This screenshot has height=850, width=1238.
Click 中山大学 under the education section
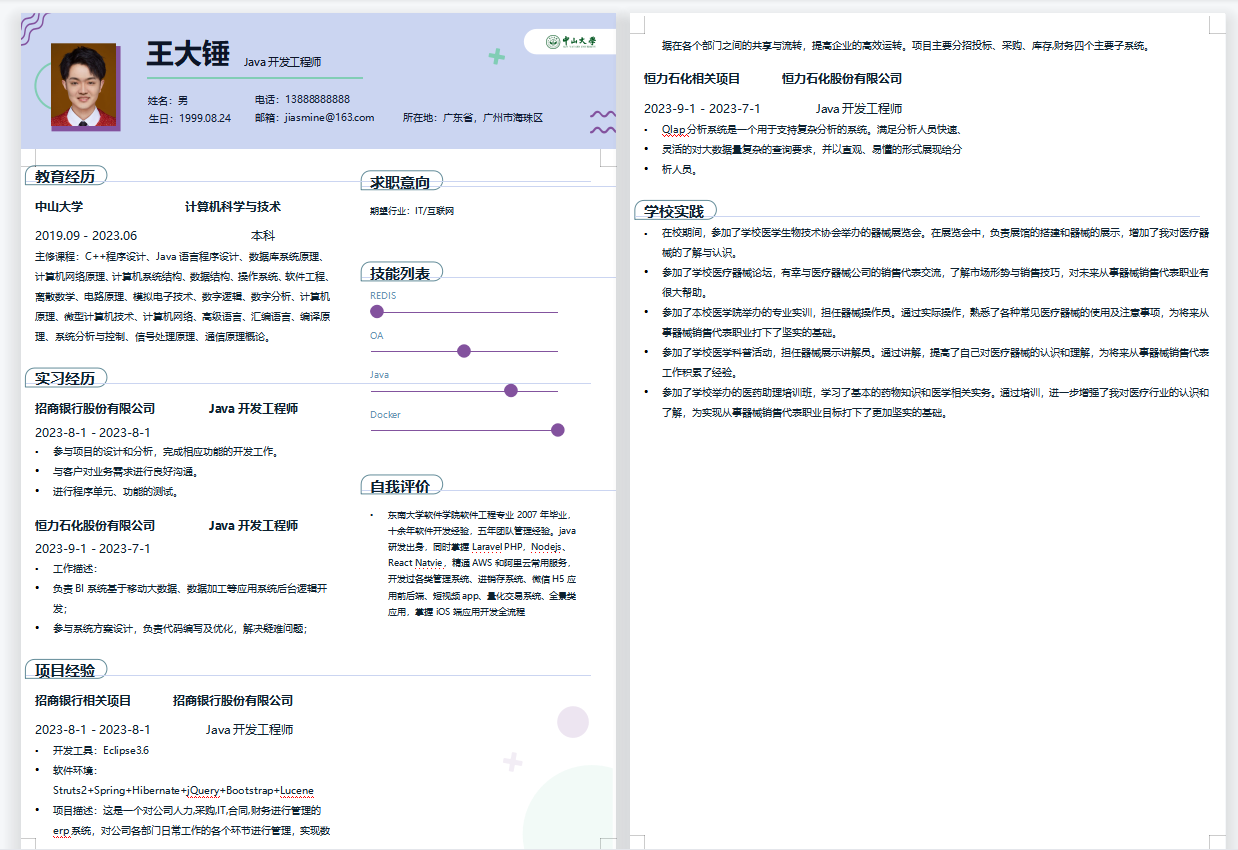coord(59,207)
